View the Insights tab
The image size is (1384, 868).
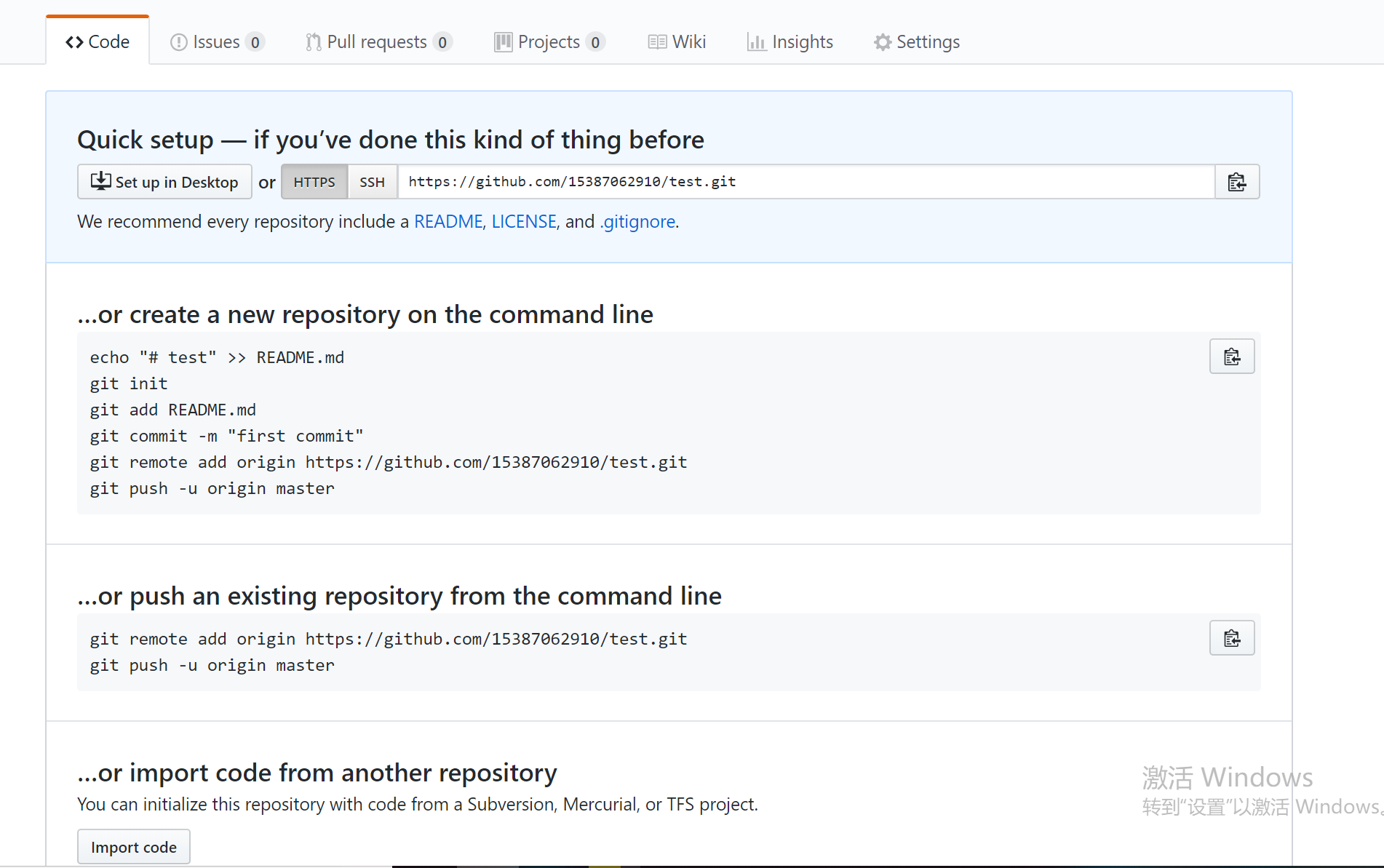coord(790,41)
